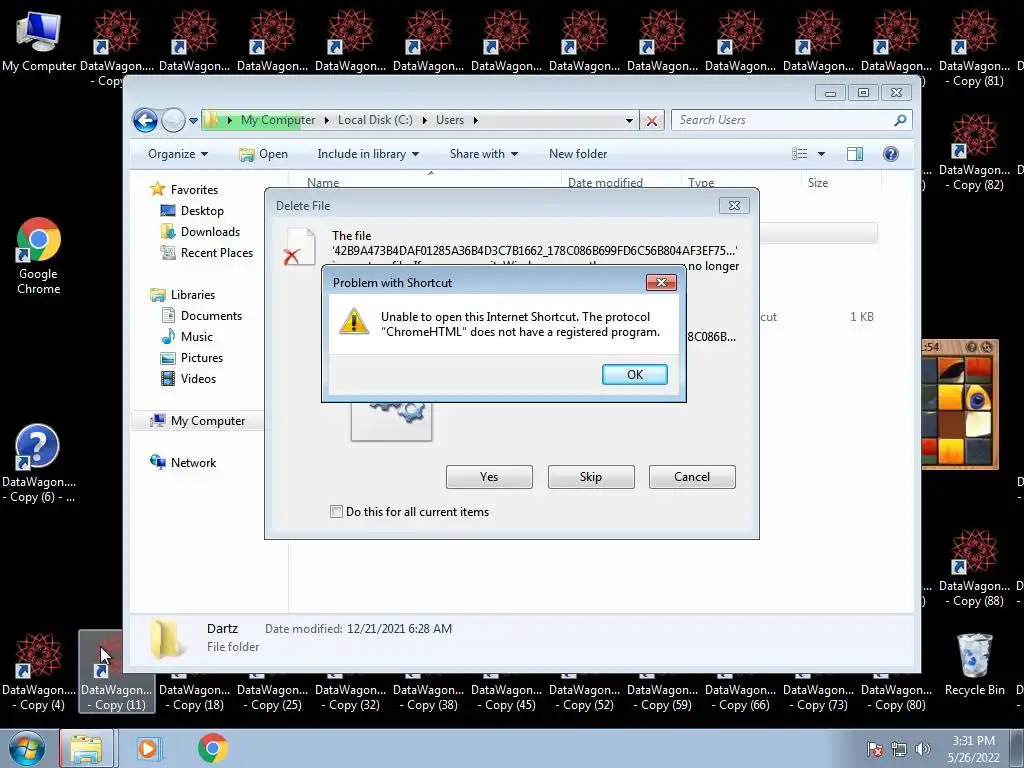Click the Search Users field

click(784, 120)
